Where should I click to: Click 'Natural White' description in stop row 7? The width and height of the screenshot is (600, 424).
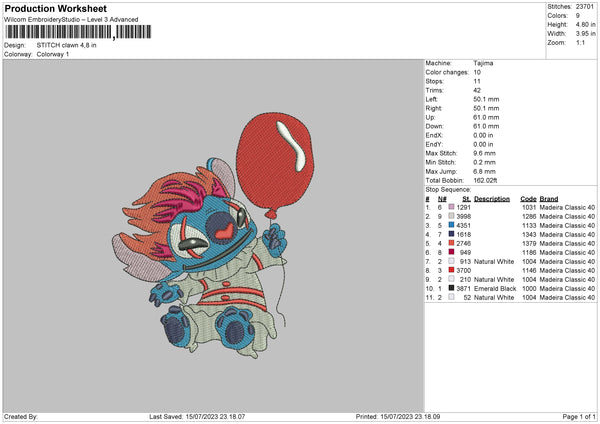click(x=494, y=261)
